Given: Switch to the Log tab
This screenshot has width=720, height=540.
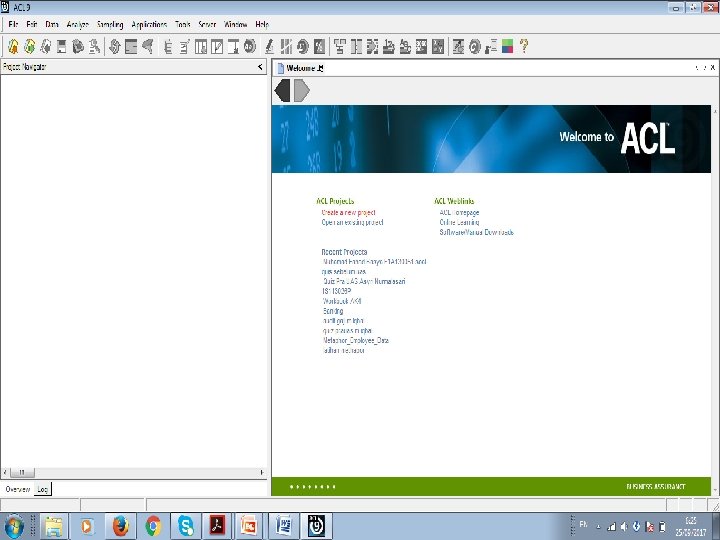Looking at the screenshot, I should tap(43, 489).
